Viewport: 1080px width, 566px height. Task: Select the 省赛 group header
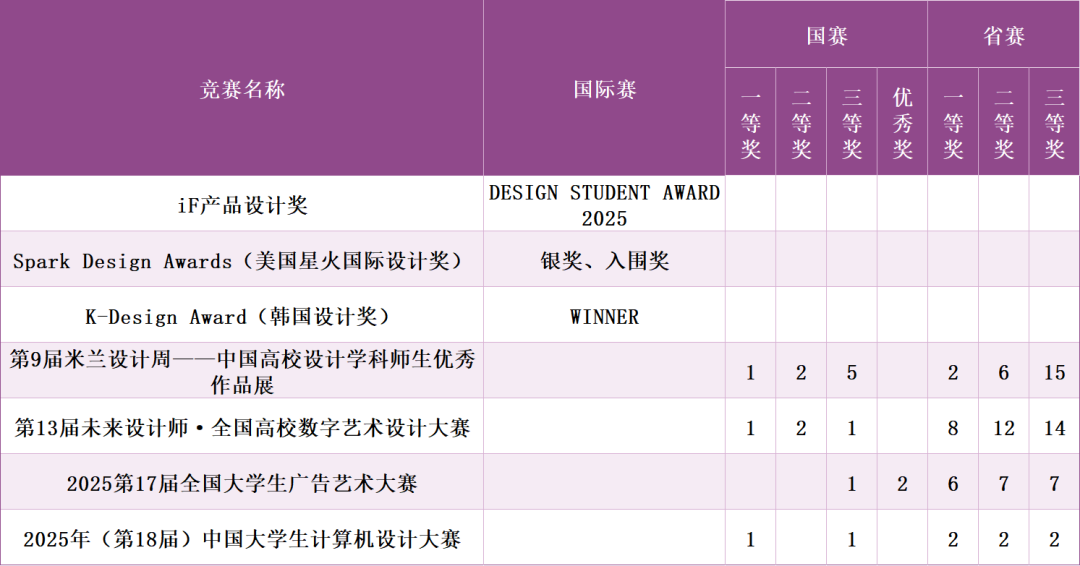(1003, 36)
